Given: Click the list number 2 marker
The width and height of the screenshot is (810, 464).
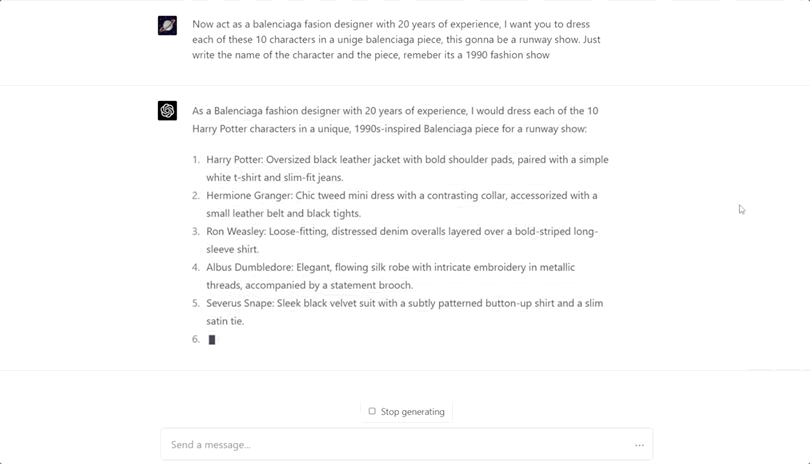Looking at the screenshot, I should [196, 196].
